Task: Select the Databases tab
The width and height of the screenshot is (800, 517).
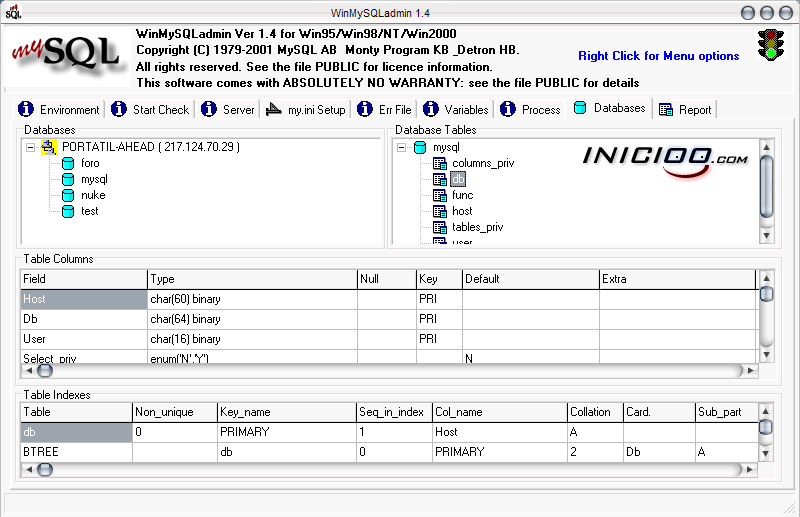Action: 609,108
